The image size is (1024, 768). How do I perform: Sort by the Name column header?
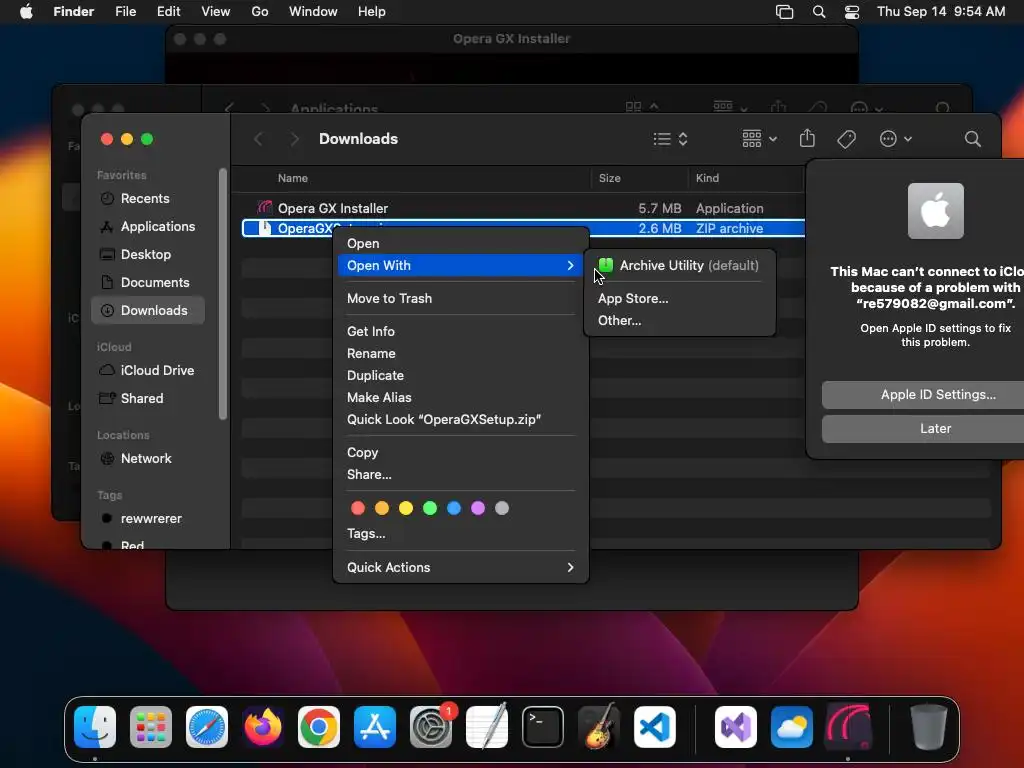pos(416,178)
